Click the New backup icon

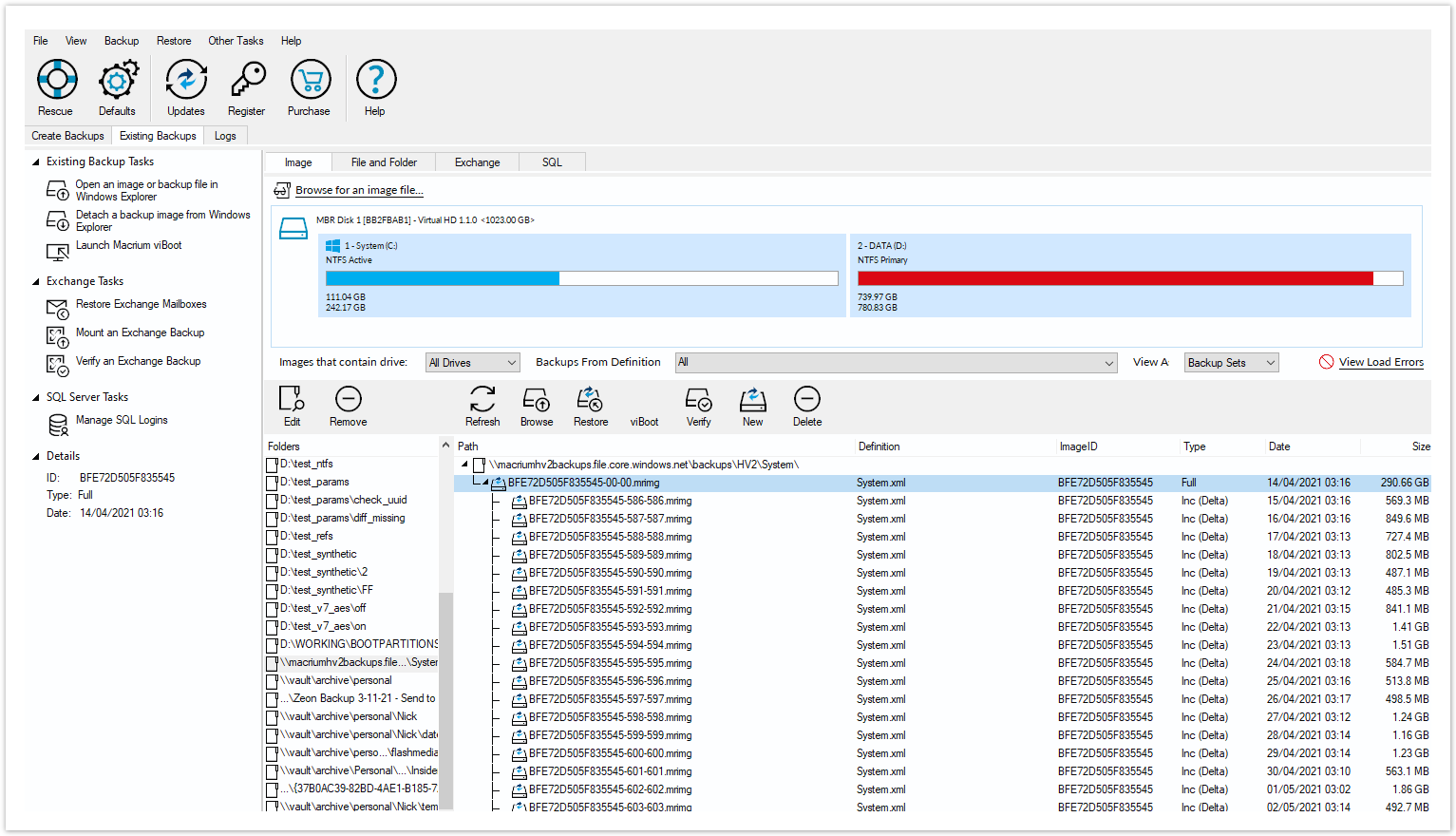(x=753, y=399)
